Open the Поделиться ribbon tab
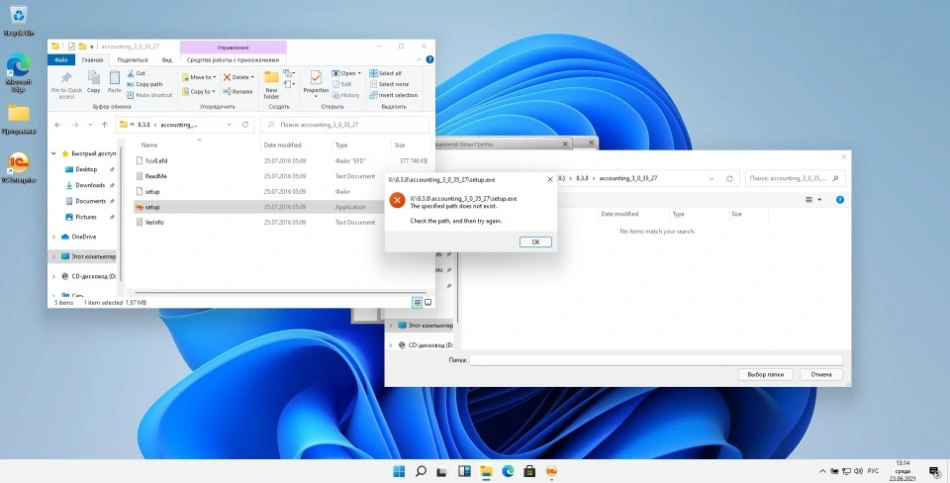 [x=131, y=60]
